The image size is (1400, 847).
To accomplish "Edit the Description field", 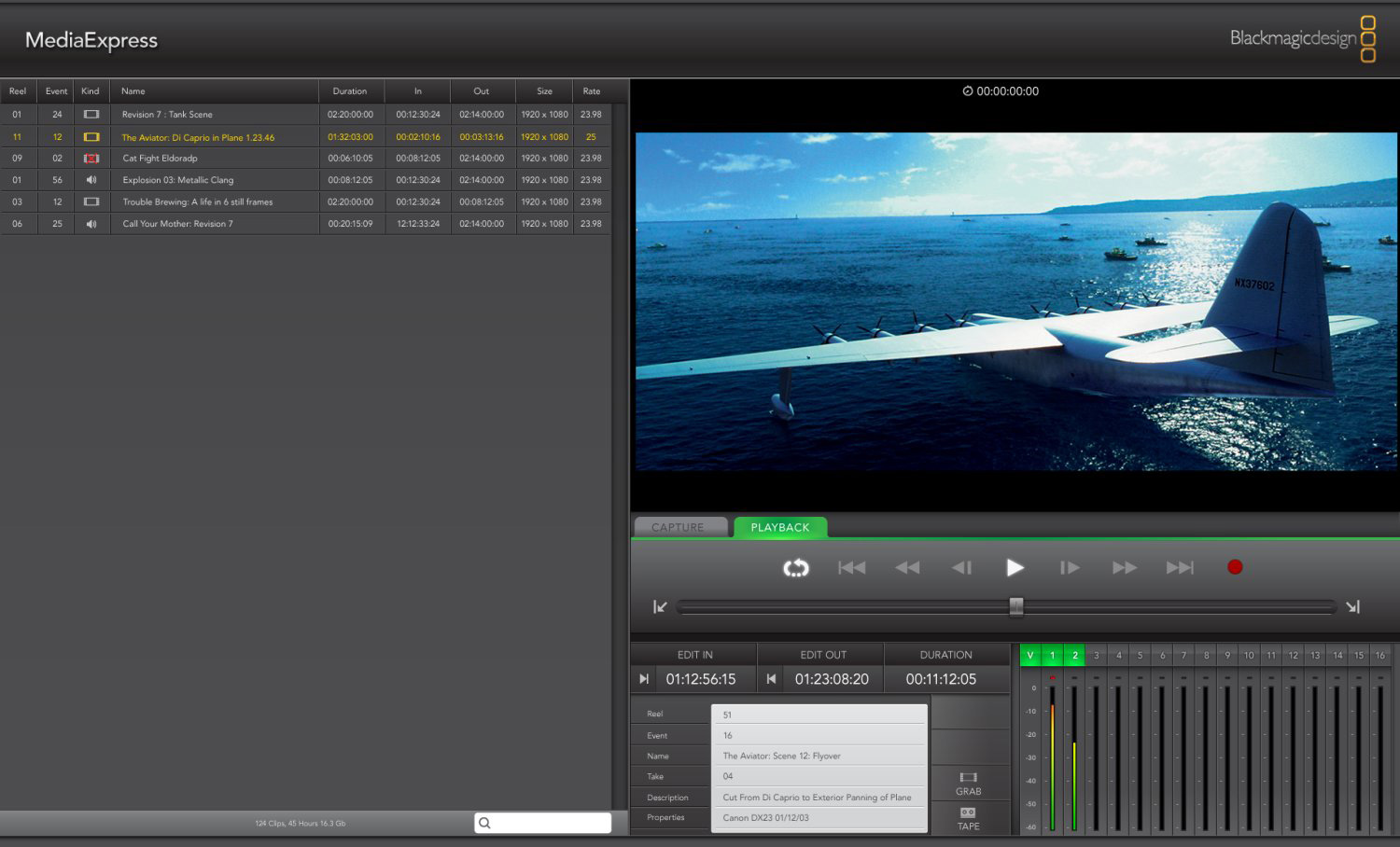I will tap(819, 798).
